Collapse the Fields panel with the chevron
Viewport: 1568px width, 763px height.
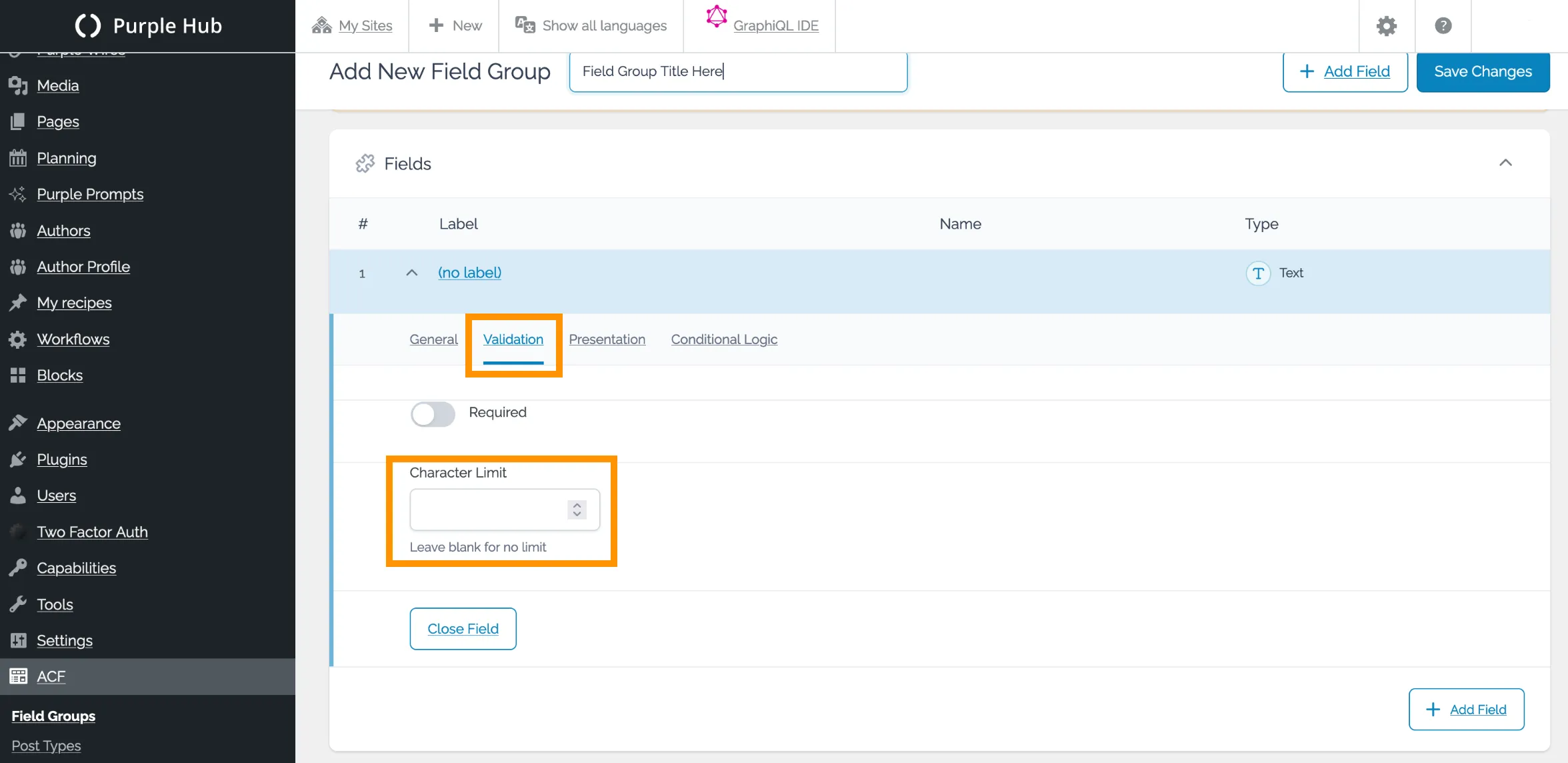(x=1505, y=163)
